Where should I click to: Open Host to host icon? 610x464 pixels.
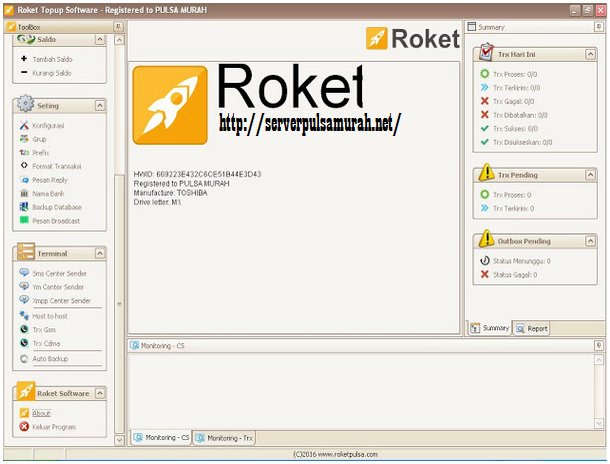click(x=24, y=315)
